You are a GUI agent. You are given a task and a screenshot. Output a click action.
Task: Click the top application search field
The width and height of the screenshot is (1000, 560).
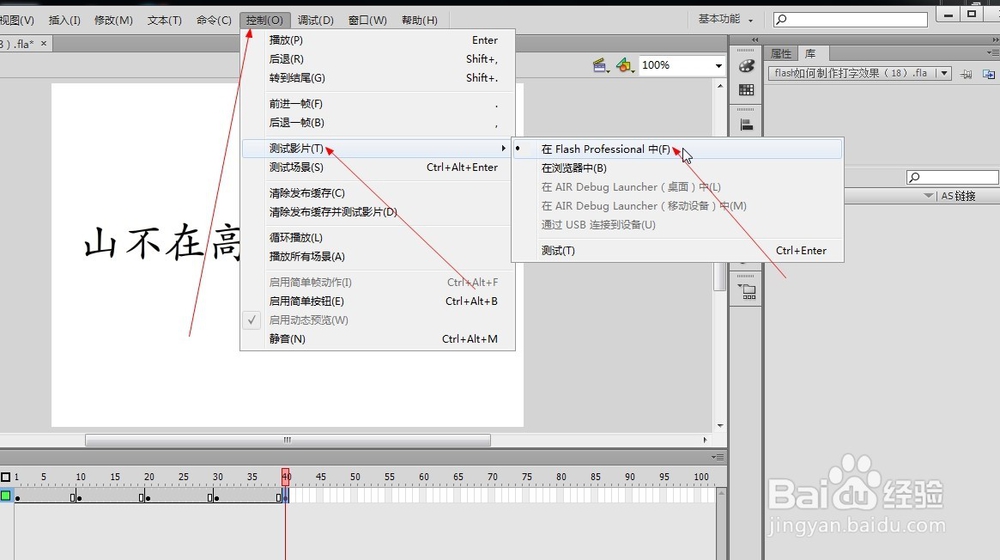click(x=850, y=19)
